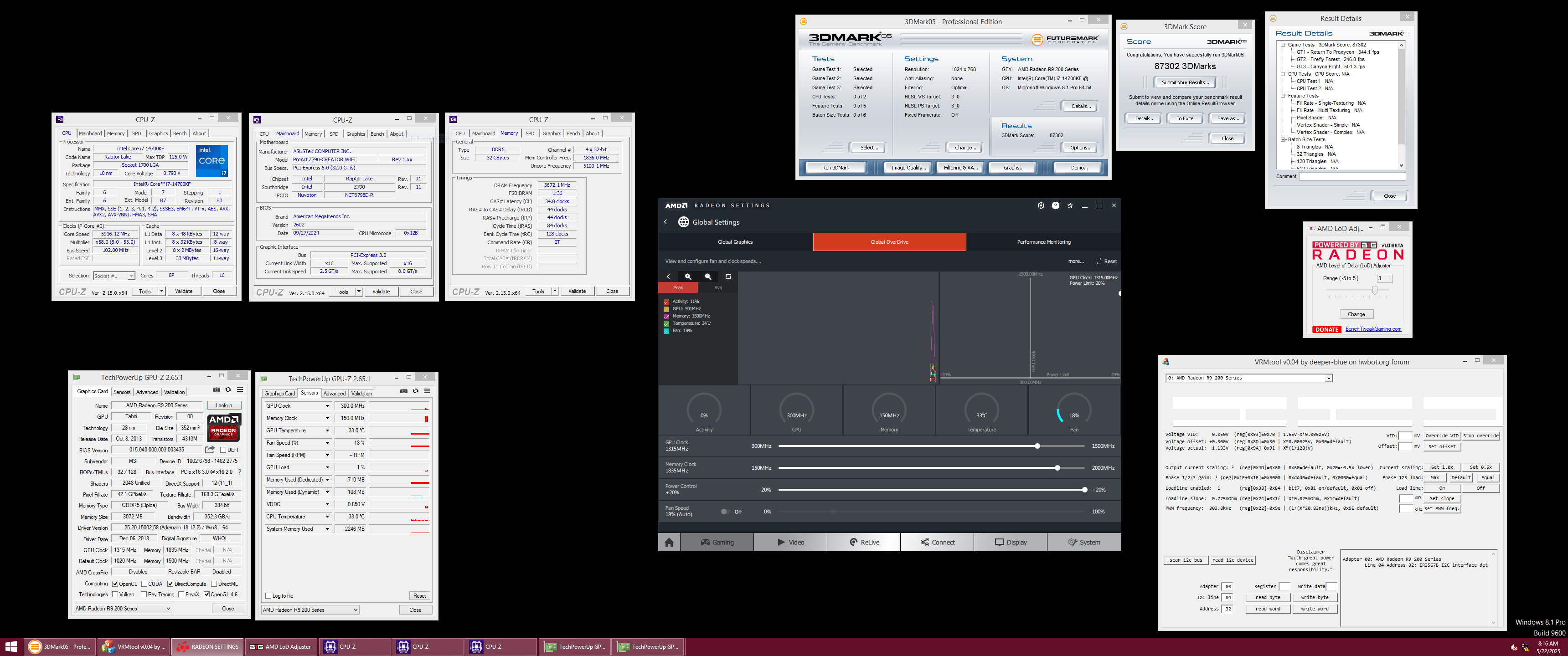Click camera icon in GPU-Z Sensors window
The width and height of the screenshot is (1568, 656).
coord(403,391)
